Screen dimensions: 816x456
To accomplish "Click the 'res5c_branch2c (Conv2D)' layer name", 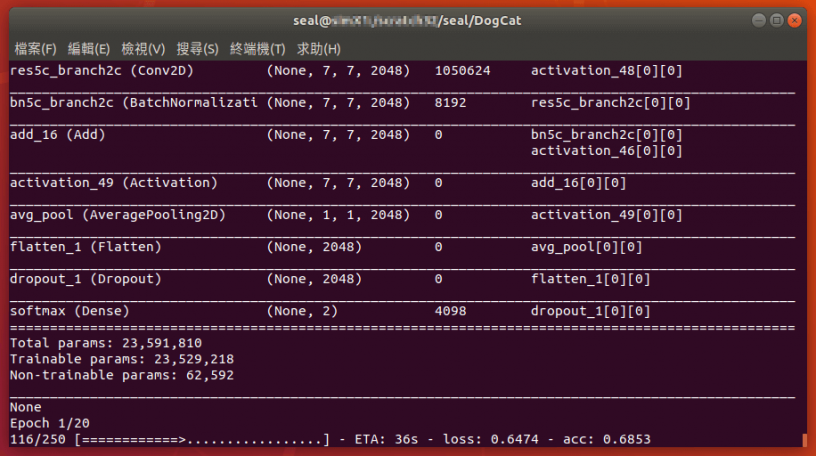I will 101,71.
